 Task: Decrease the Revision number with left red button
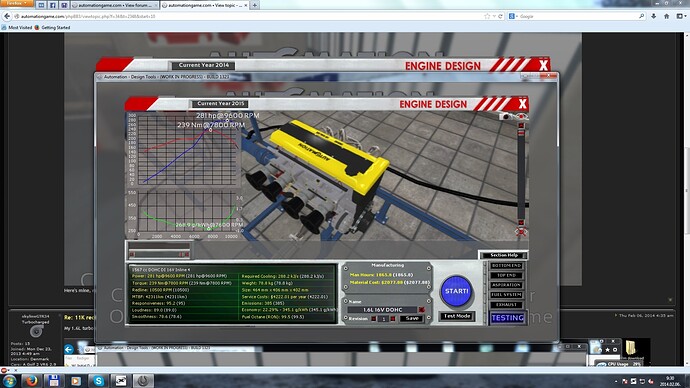[374, 318]
